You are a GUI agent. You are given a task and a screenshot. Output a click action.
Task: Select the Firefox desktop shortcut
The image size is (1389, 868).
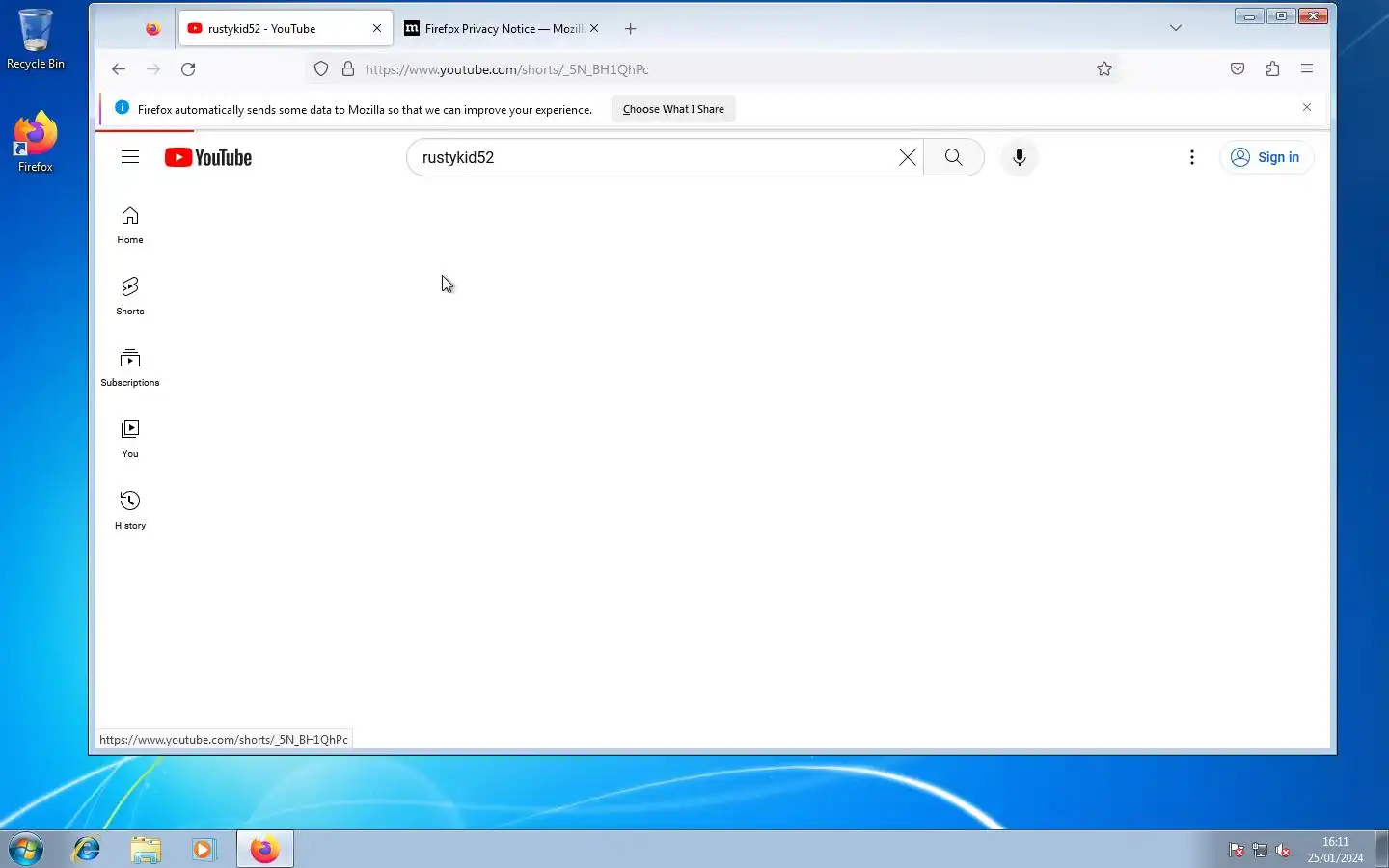click(36, 142)
